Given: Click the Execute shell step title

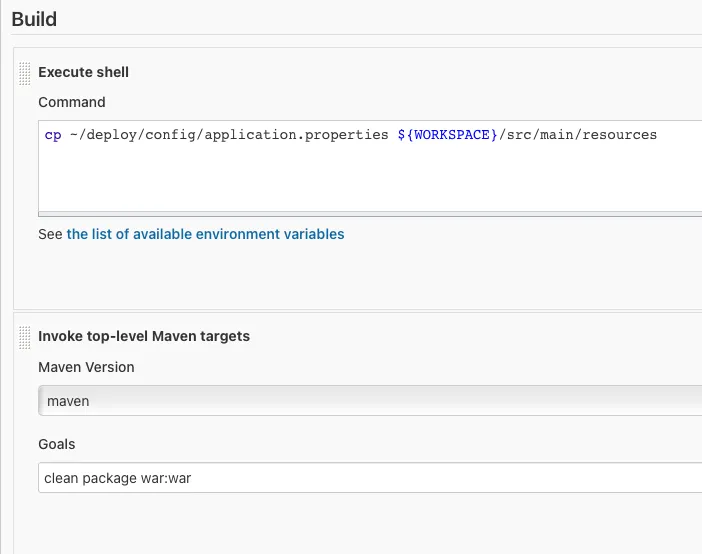Looking at the screenshot, I should 83,72.
